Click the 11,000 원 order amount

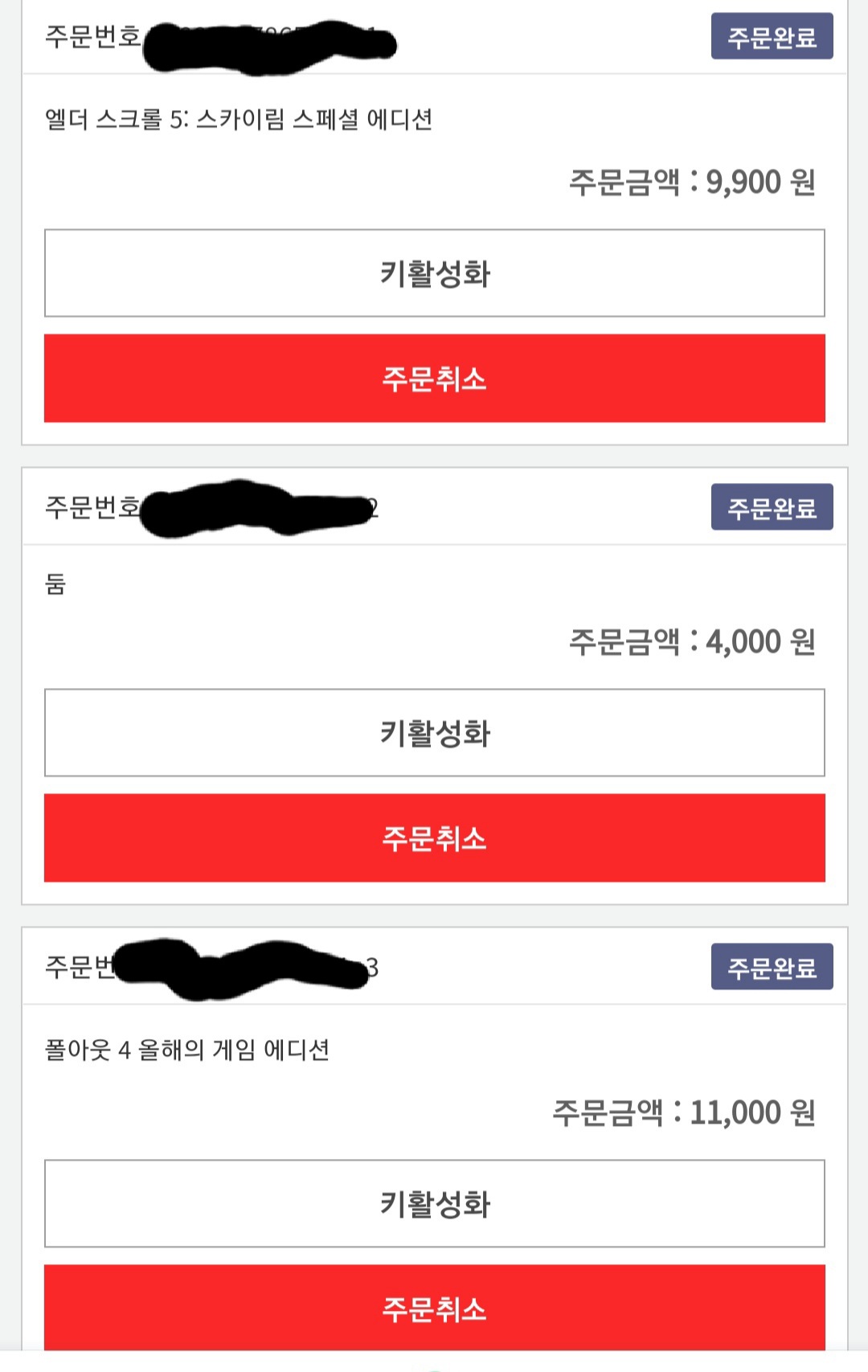[x=752, y=1112]
